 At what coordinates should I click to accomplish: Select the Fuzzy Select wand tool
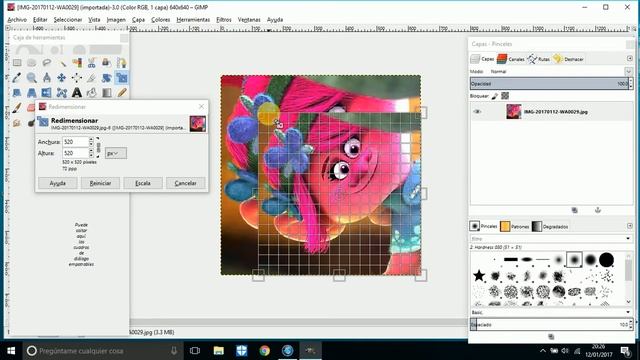[x=62, y=63]
